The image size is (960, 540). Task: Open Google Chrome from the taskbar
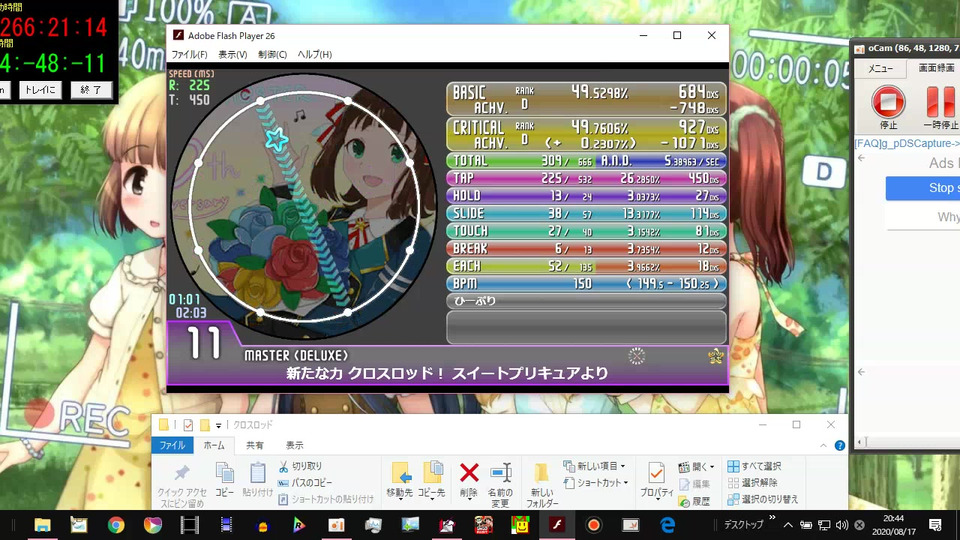click(x=116, y=525)
